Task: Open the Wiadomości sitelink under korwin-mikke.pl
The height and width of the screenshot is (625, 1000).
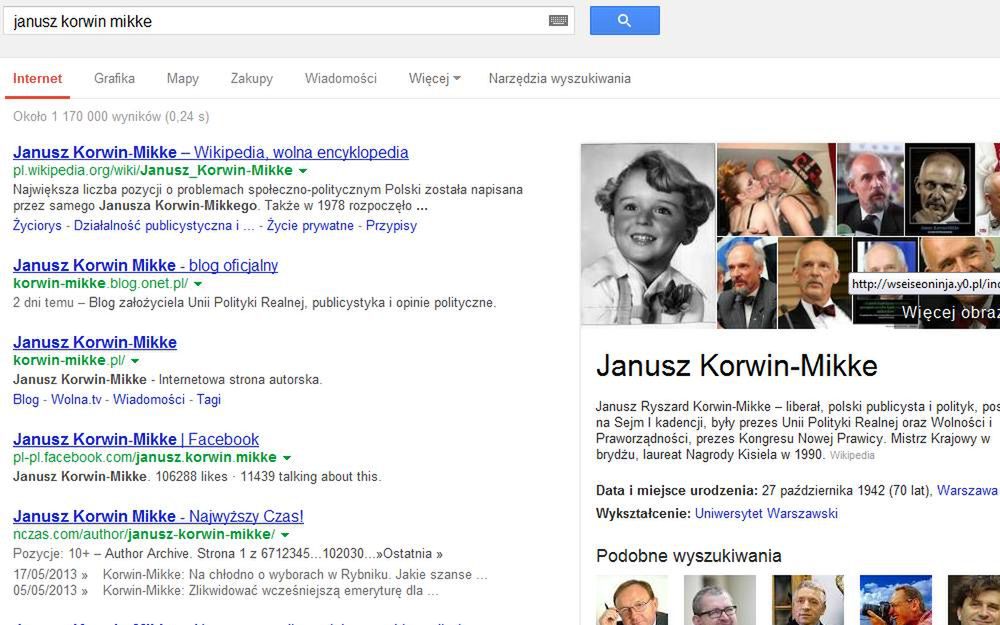Action: pyautogui.click(x=149, y=399)
